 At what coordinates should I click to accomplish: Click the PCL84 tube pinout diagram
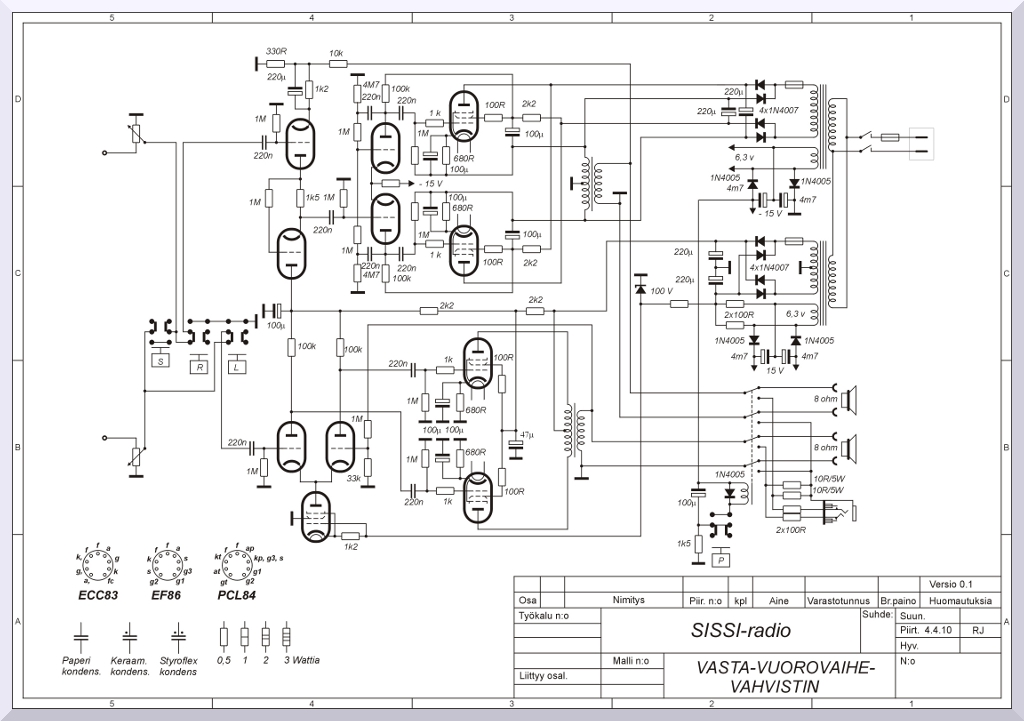coord(239,566)
